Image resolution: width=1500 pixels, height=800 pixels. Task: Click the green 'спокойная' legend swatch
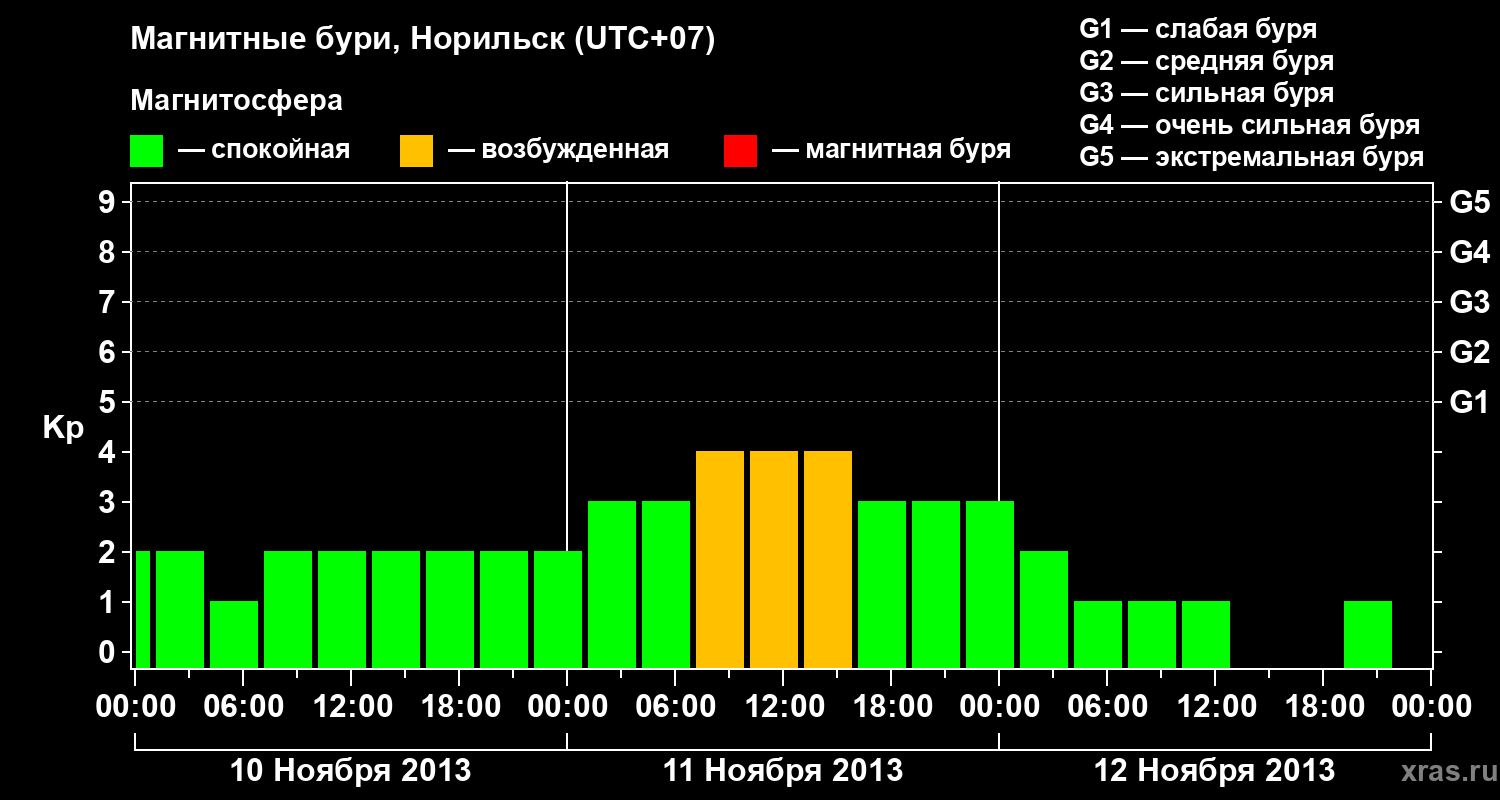pyautogui.click(x=147, y=151)
